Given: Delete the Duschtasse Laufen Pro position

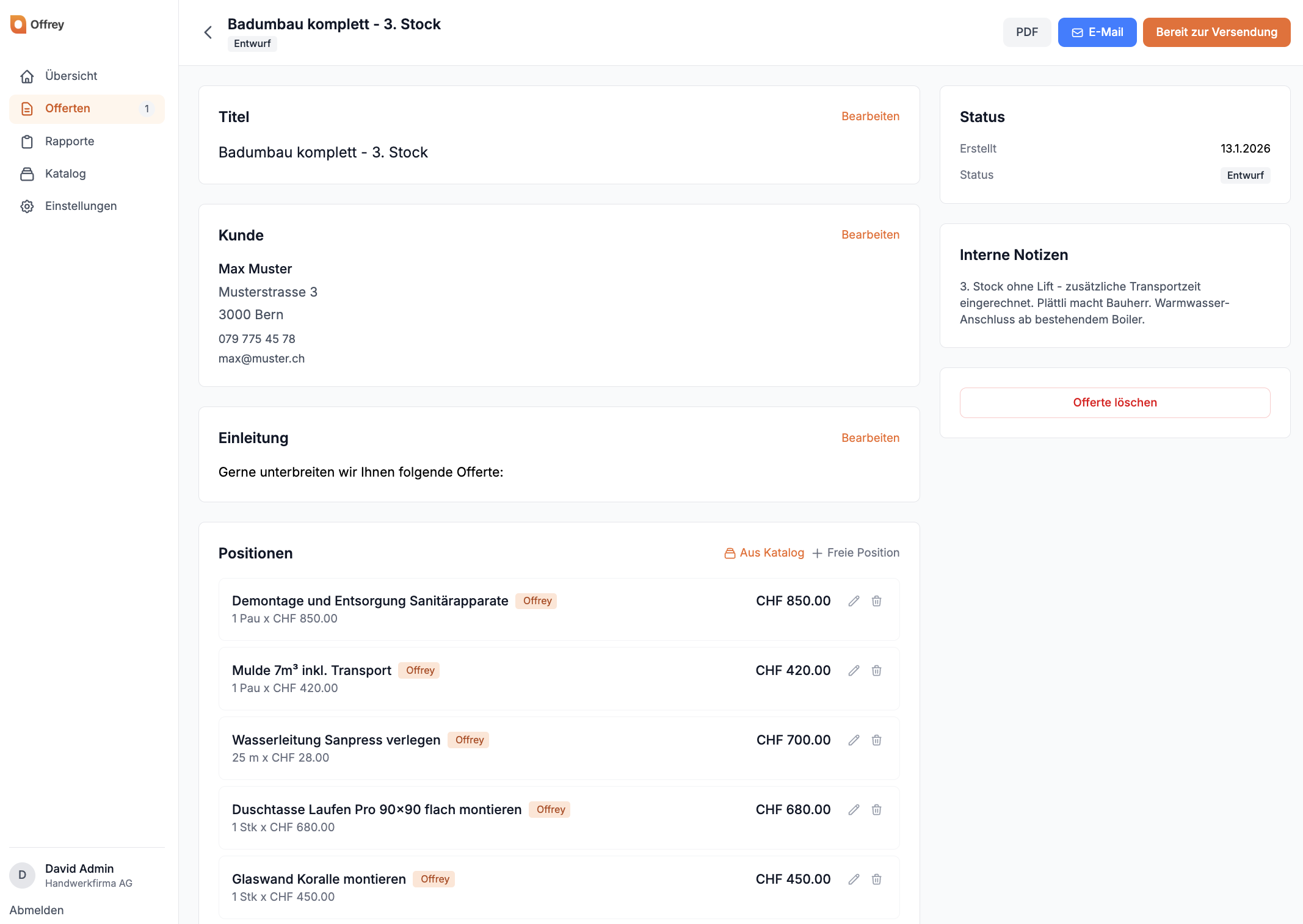Looking at the screenshot, I should click(x=876, y=810).
